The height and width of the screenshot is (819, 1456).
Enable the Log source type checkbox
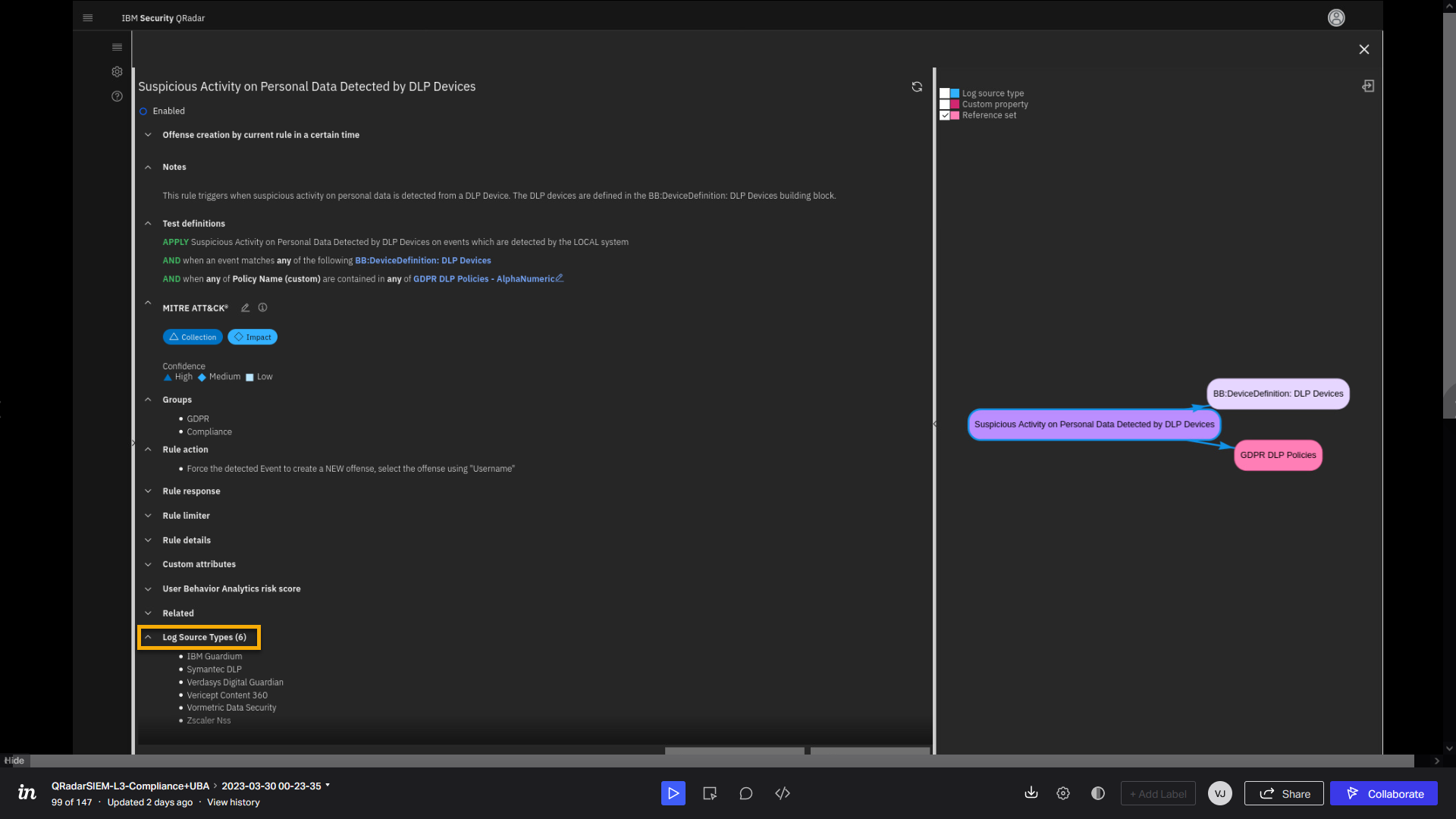click(944, 93)
